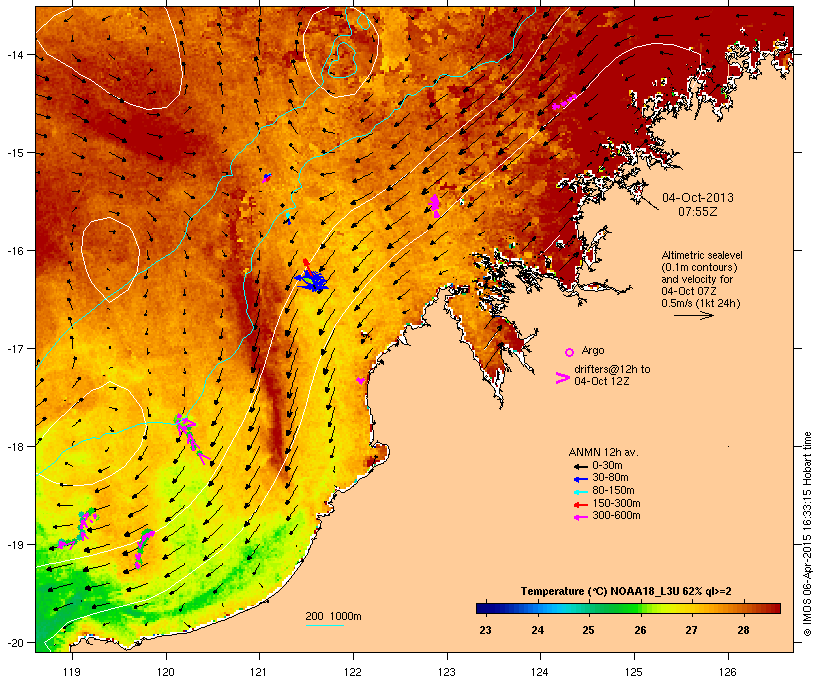
Task: Click latitude axis label -19
Action: (x=15, y=545)
